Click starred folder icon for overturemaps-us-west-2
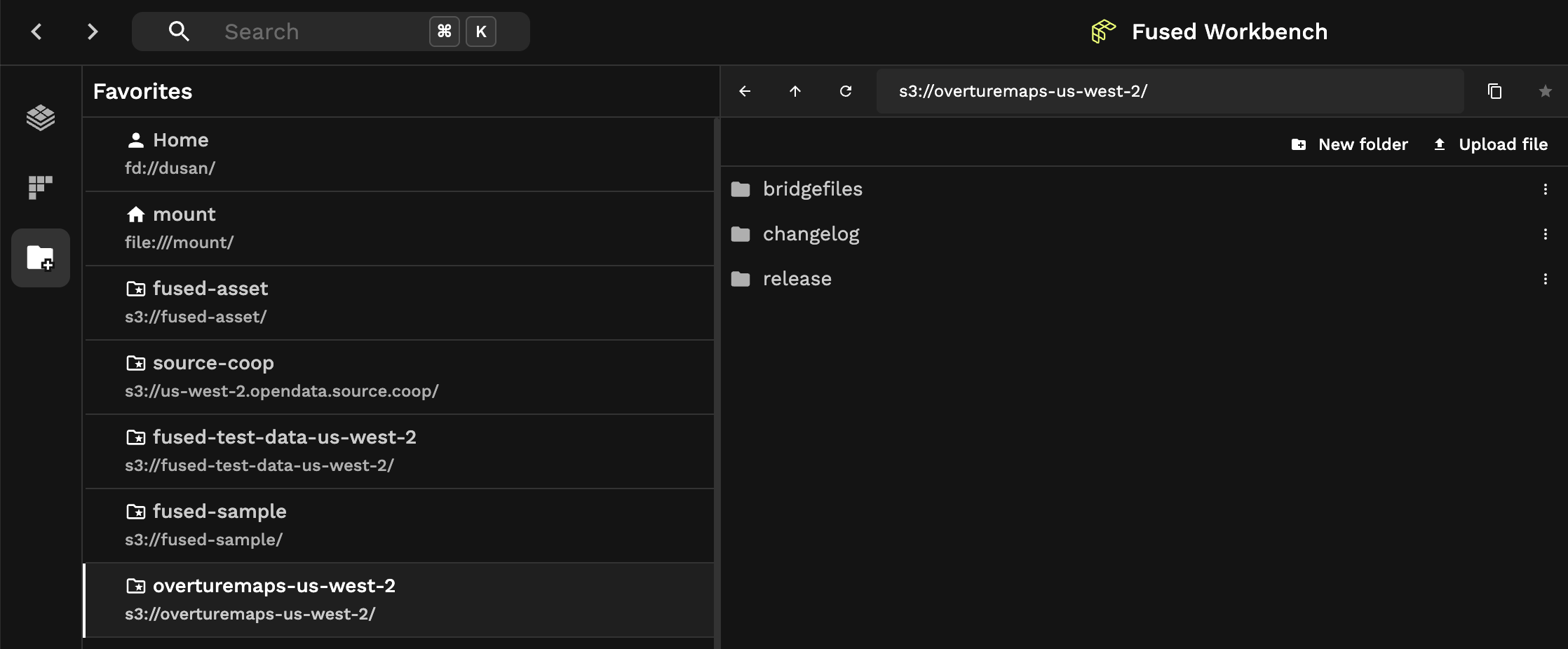This screenshot has height=649, width=1568. [x=135, y=586]
